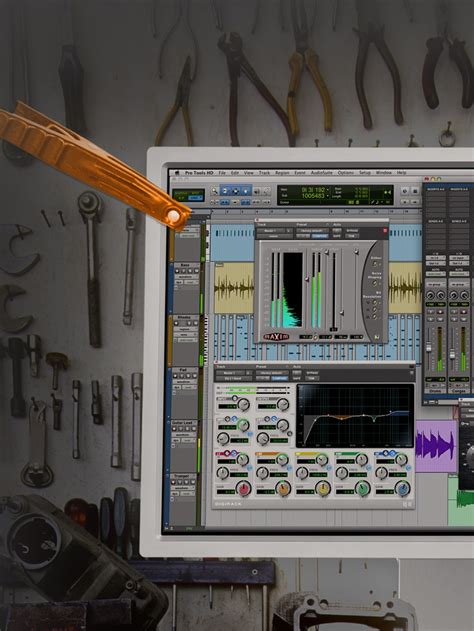Click the bypass button in EQ plug-in header
Screen dimensions: 474x631
click(312, 373)
